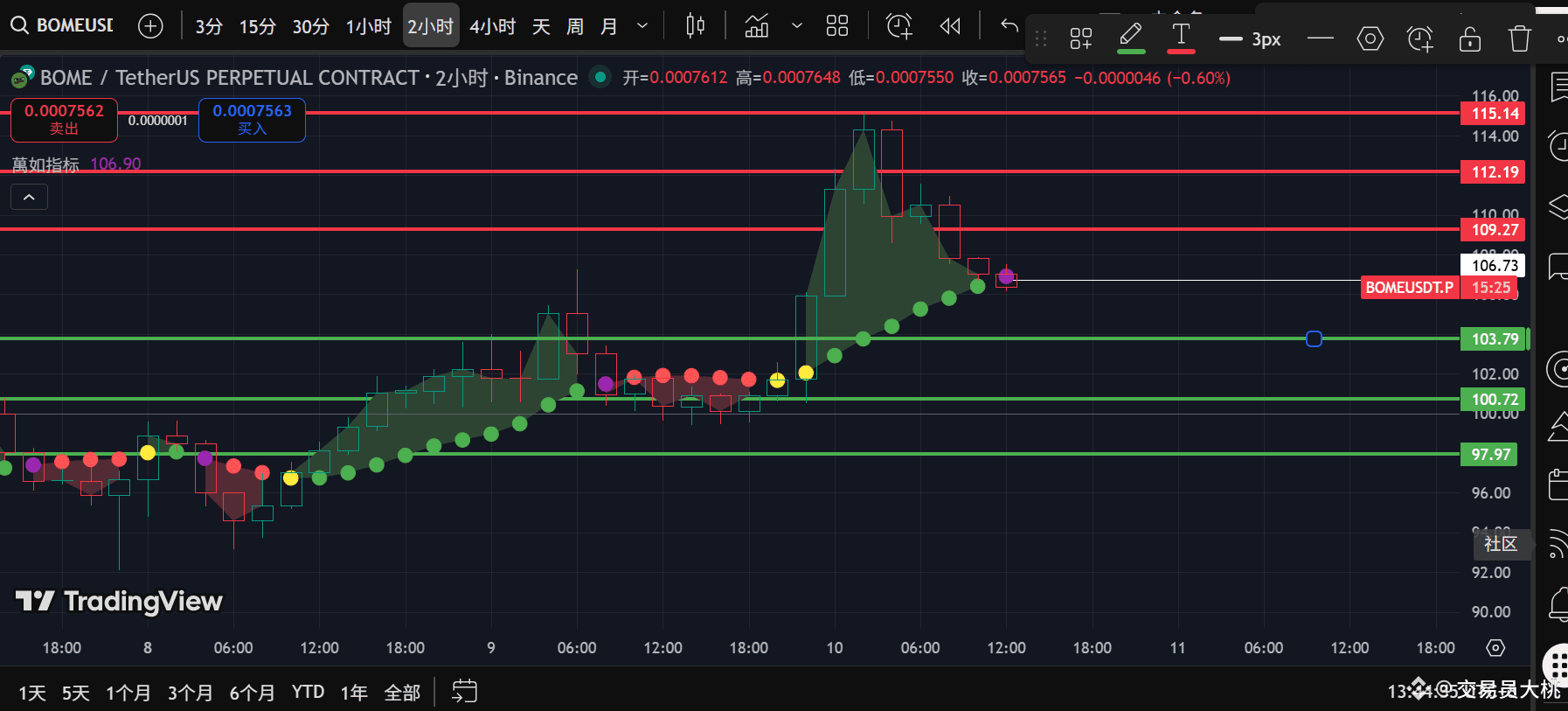Screen dimensions: 1568x711
Task: Click the add/compare symbol plus icon
Action: [x=150, y=26]
